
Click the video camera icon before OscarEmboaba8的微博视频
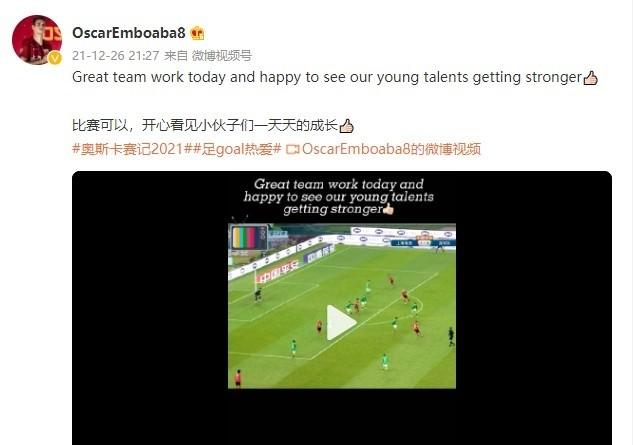pyautogui.click(x=292, y=149)
